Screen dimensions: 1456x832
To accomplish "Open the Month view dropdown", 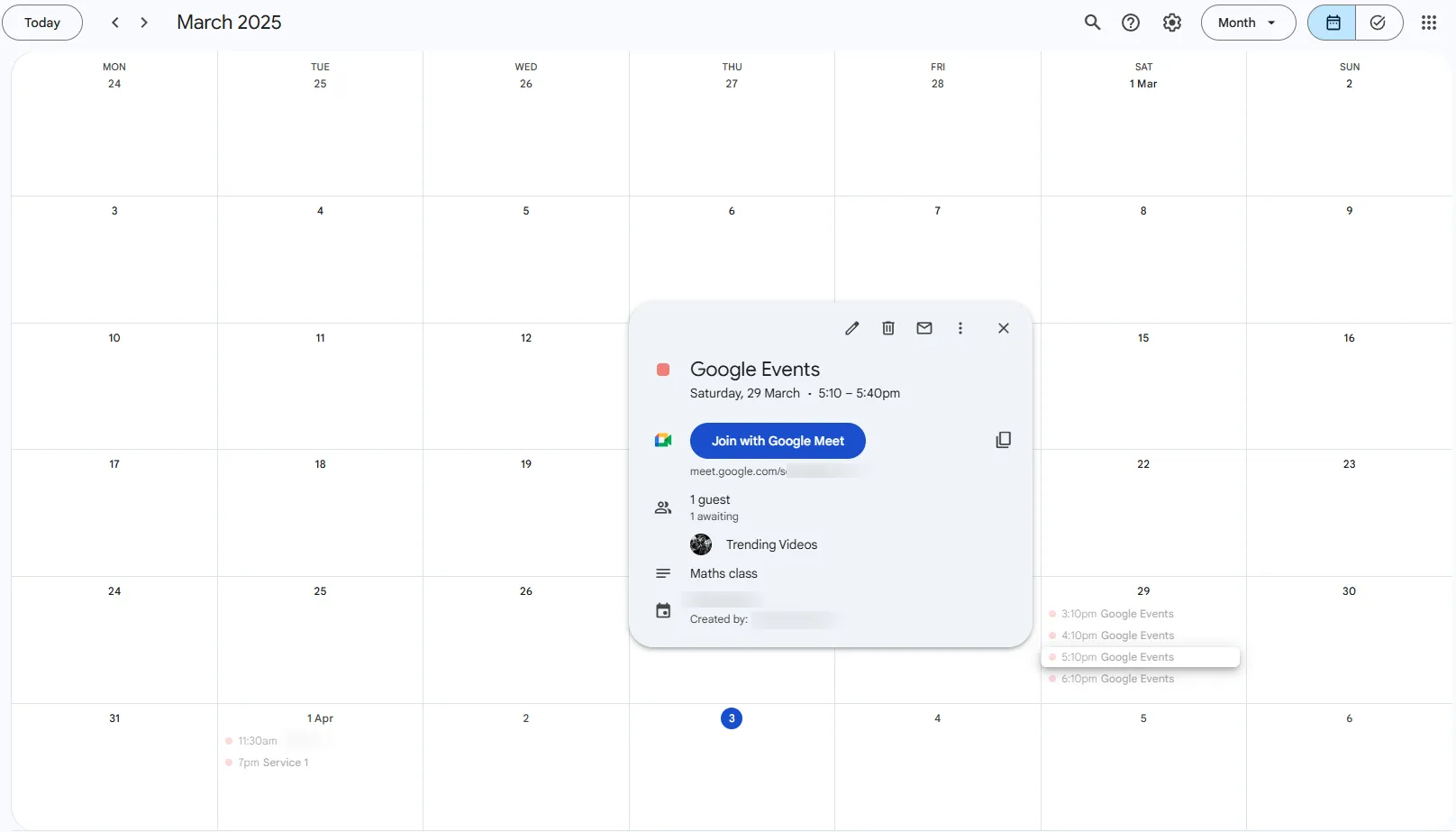I will coord(1248,23).
